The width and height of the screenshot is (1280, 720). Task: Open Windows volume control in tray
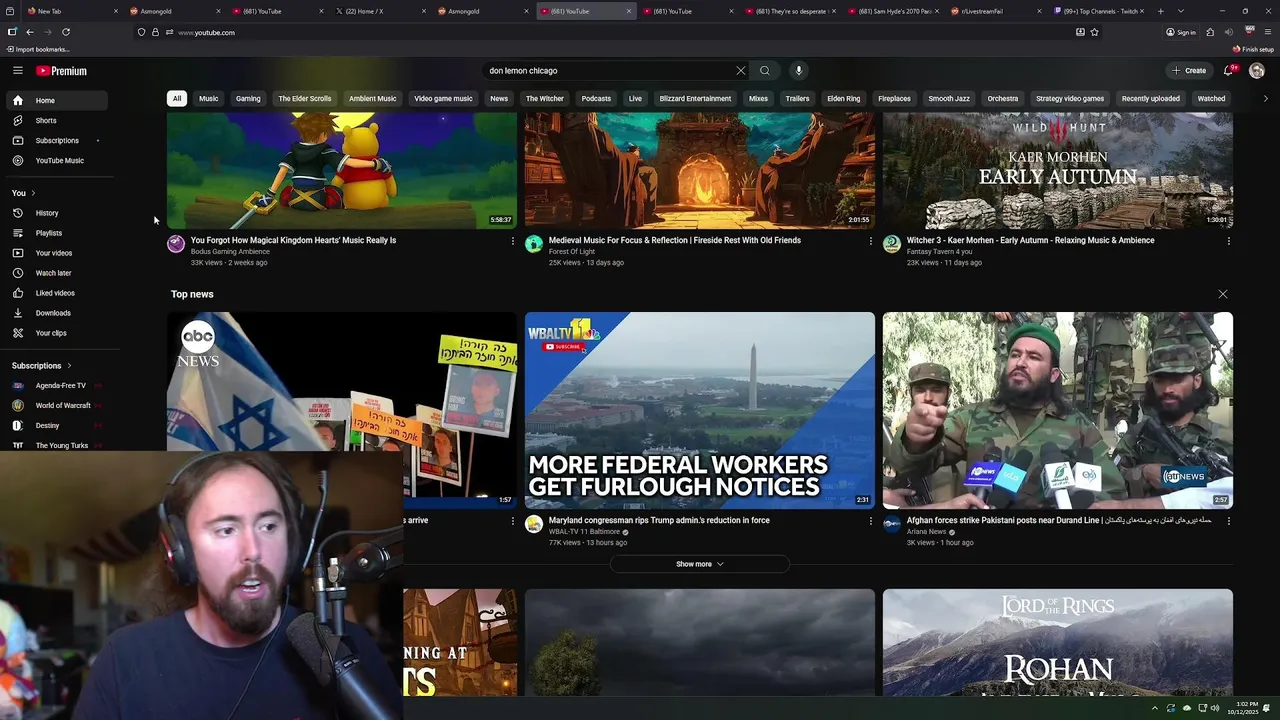click(x=1215, y=708)
